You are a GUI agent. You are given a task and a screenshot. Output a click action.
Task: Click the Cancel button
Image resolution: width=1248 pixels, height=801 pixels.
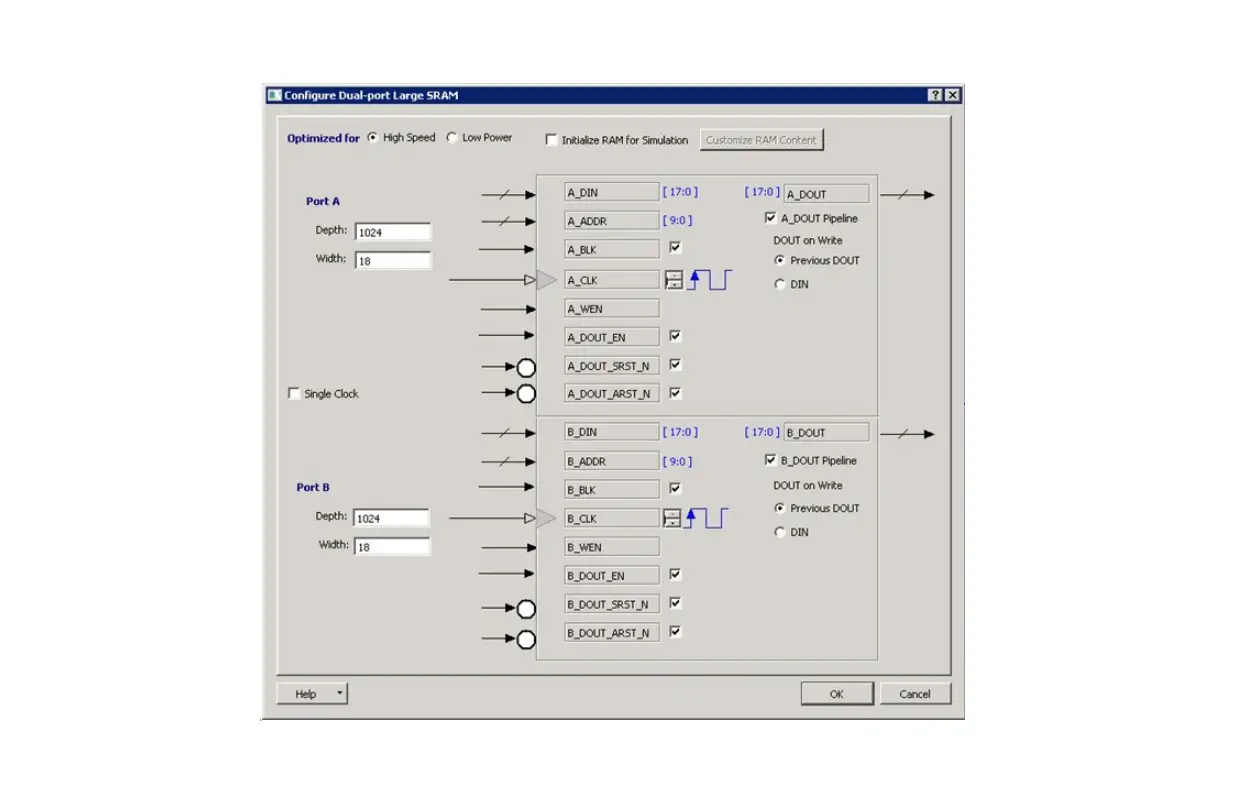[915, 693]
